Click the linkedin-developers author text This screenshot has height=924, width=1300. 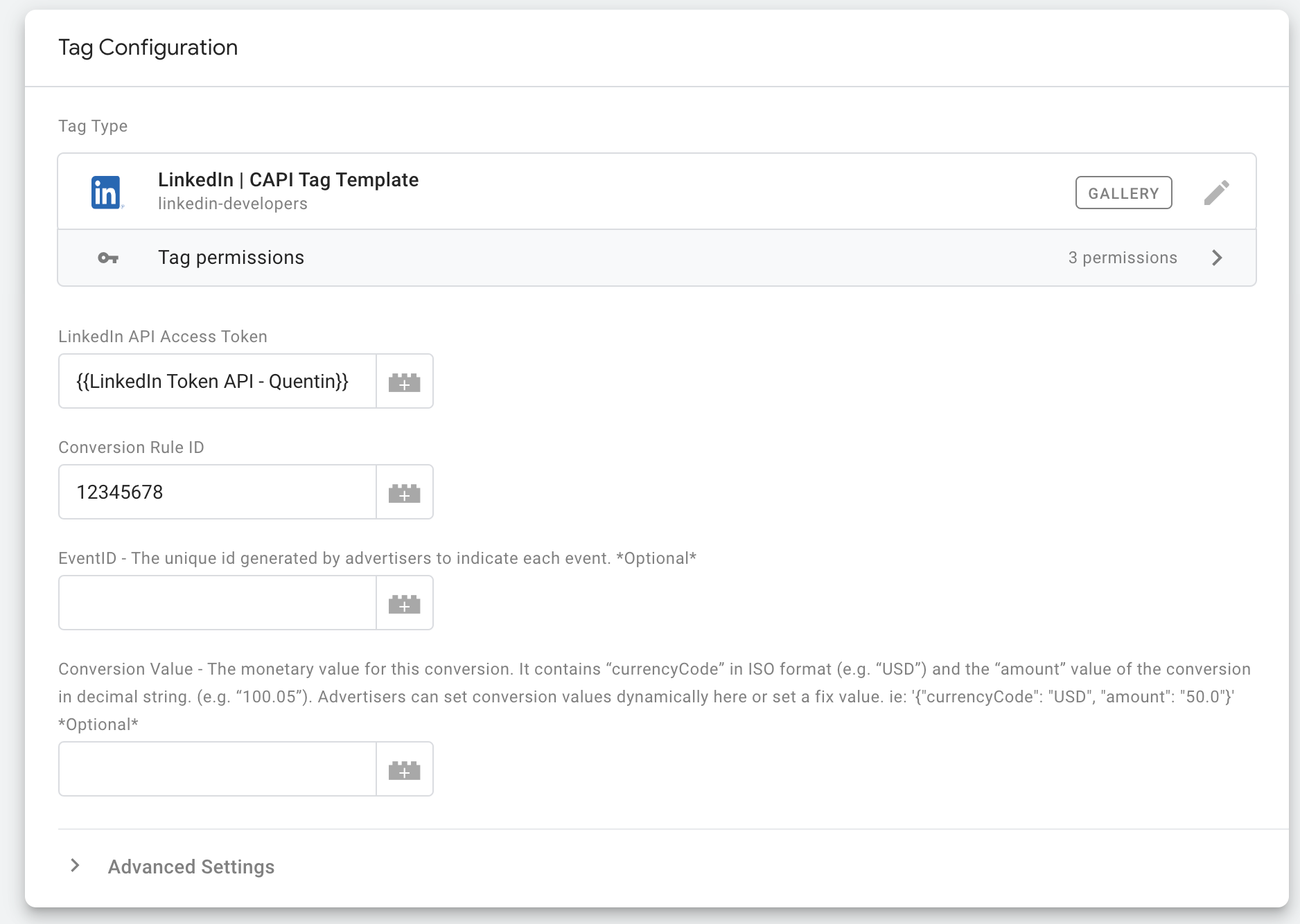(233, 204)
